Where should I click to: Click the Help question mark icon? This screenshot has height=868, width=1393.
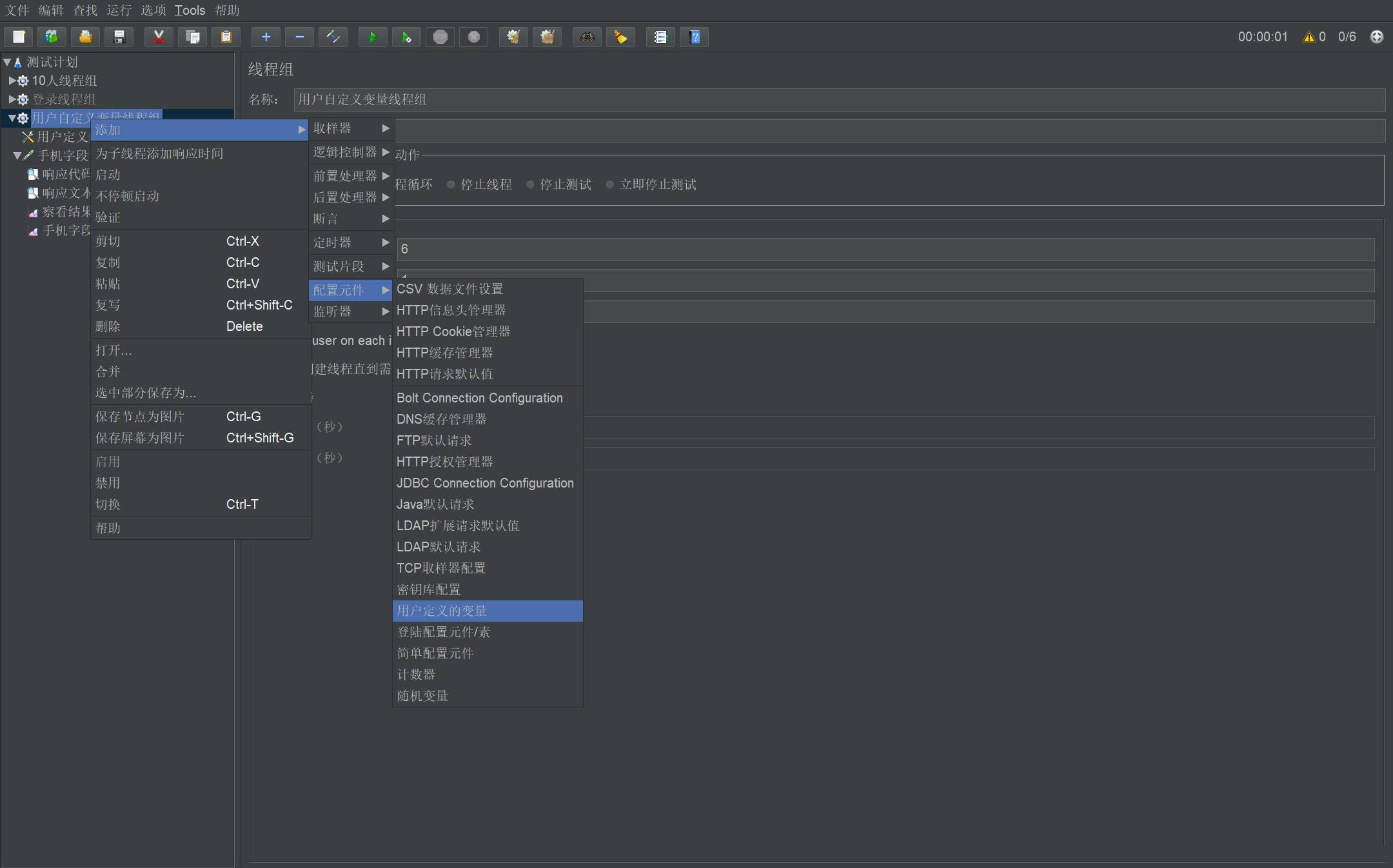[694, 37]
